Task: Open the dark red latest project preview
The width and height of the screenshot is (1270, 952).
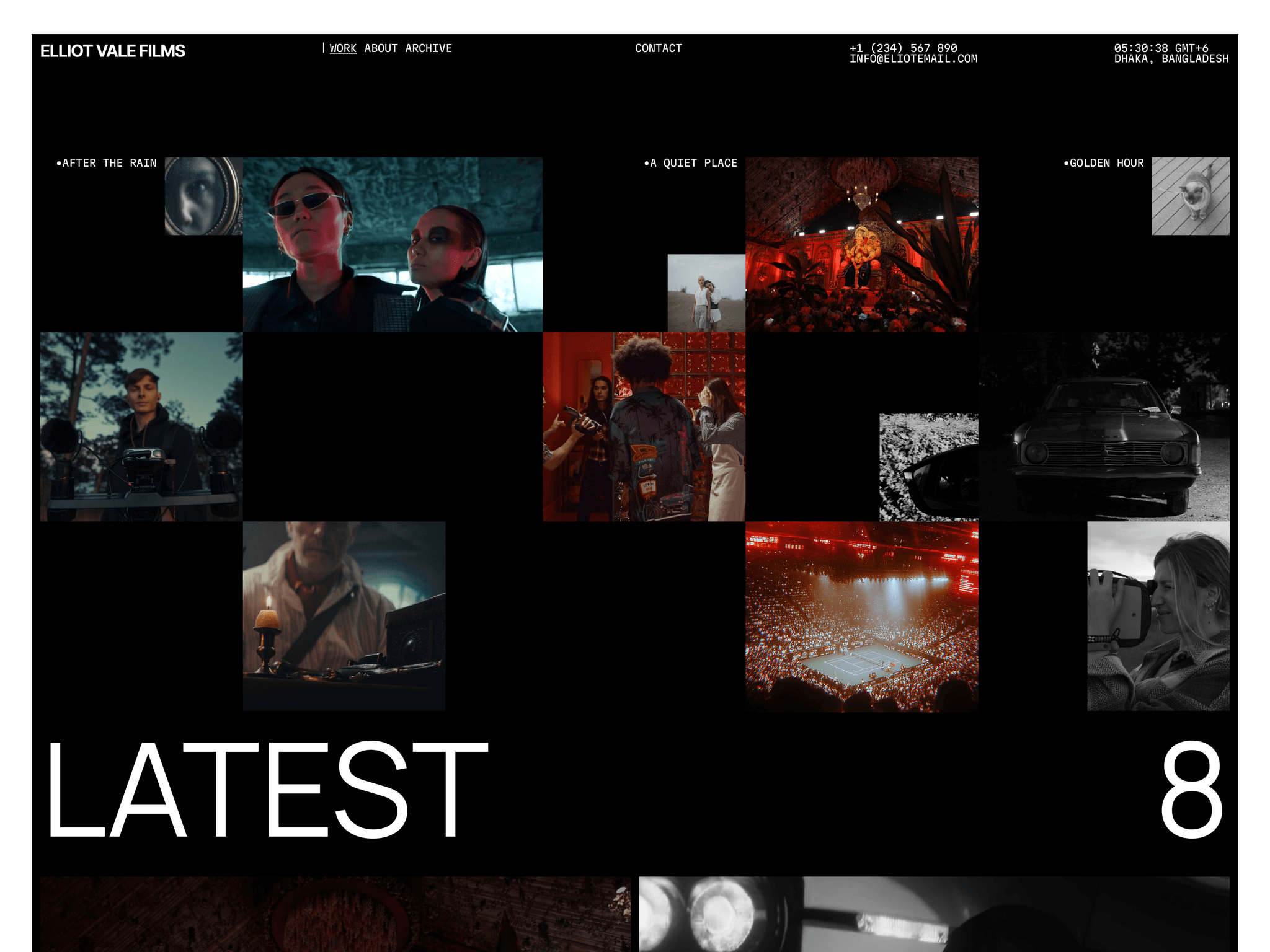Action: [x=335, y=914]
